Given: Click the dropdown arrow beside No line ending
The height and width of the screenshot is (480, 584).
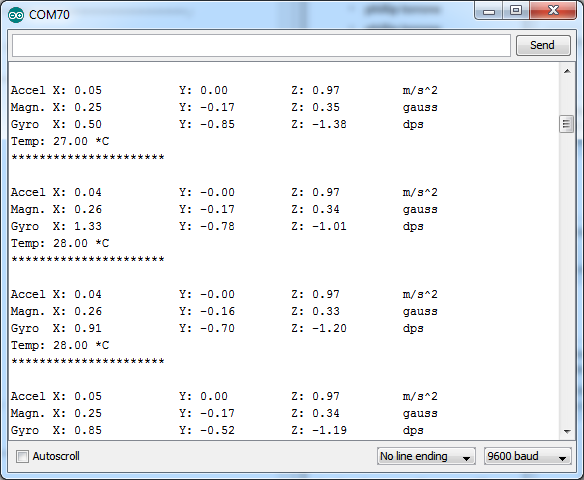Looking at the screenshot, I should [x=466, y=458].
